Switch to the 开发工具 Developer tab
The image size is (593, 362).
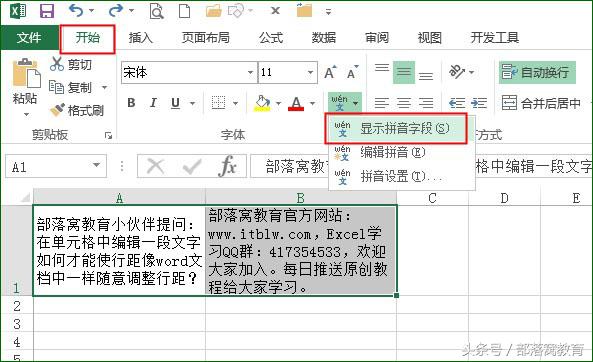coord(494,37)
